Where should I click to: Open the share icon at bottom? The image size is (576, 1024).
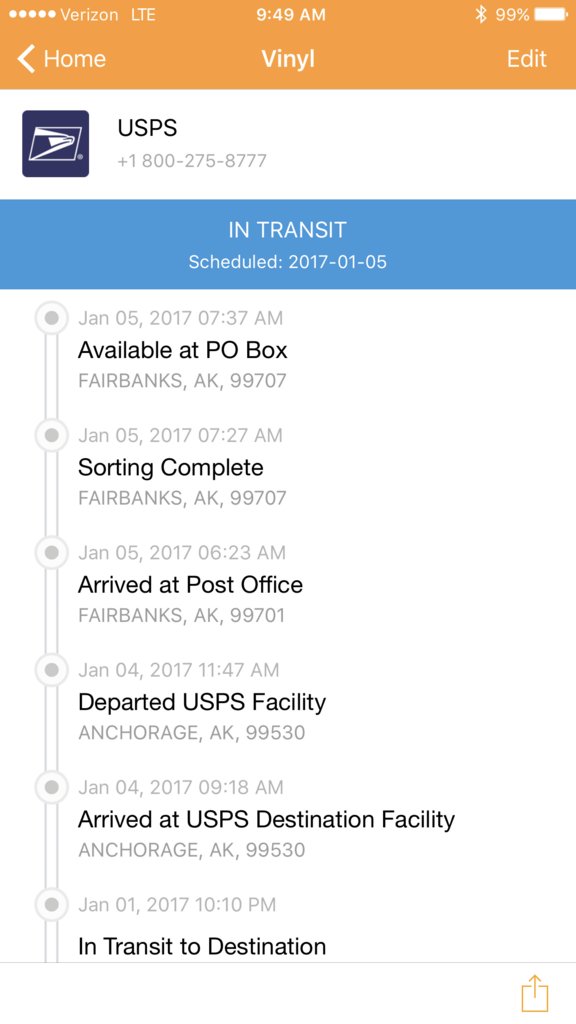(535, 993)
